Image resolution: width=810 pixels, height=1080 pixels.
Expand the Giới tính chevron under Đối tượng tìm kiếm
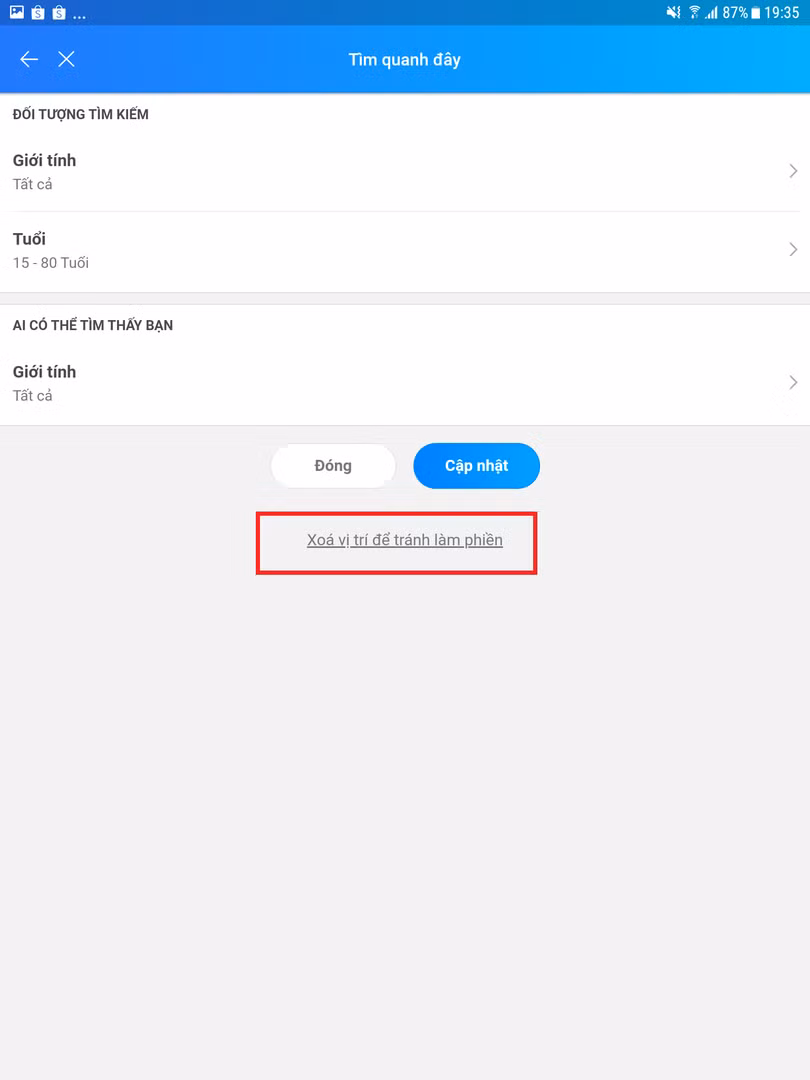[793, 171]
